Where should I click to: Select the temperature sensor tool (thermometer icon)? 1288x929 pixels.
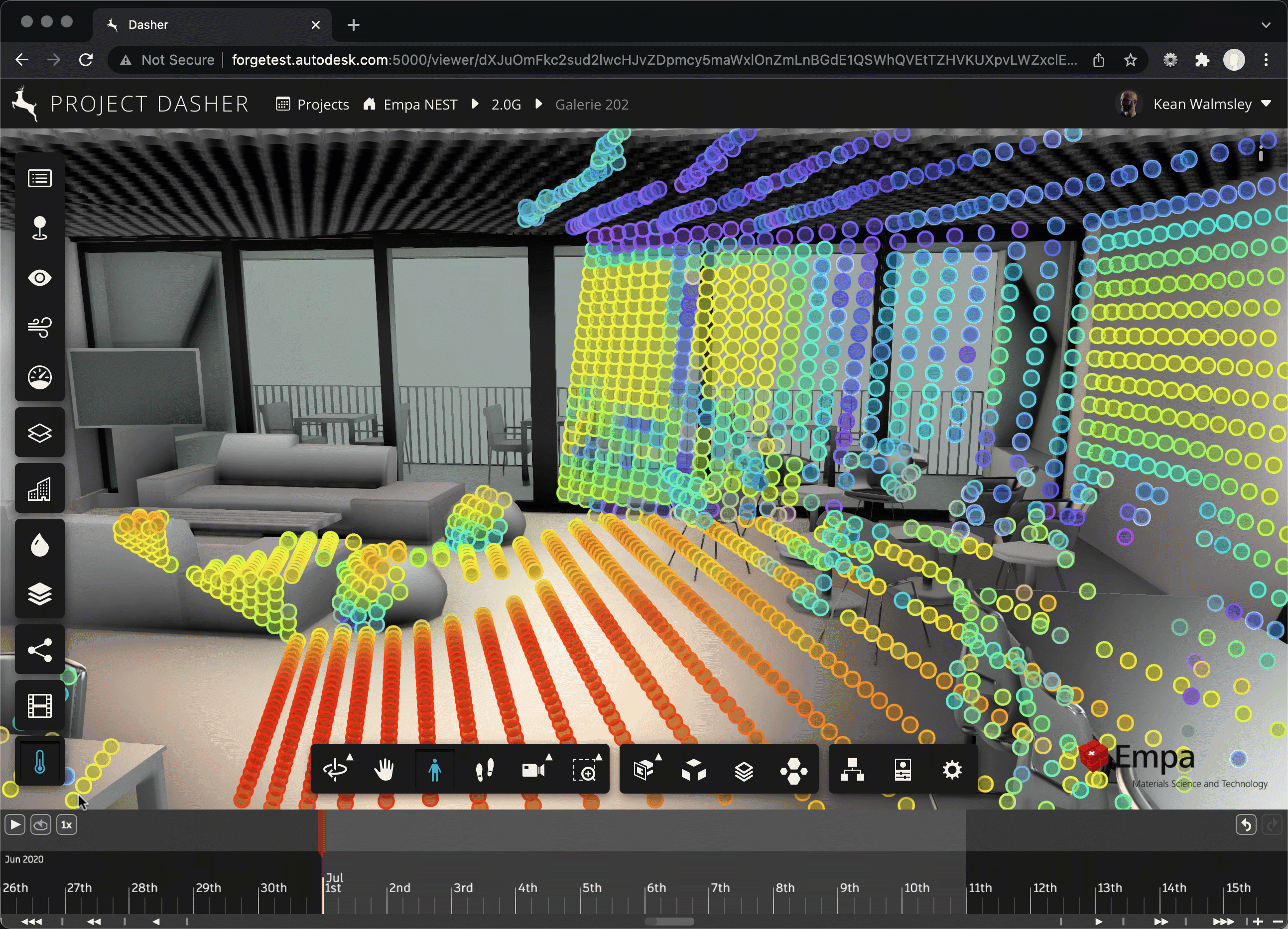(39, 760)
